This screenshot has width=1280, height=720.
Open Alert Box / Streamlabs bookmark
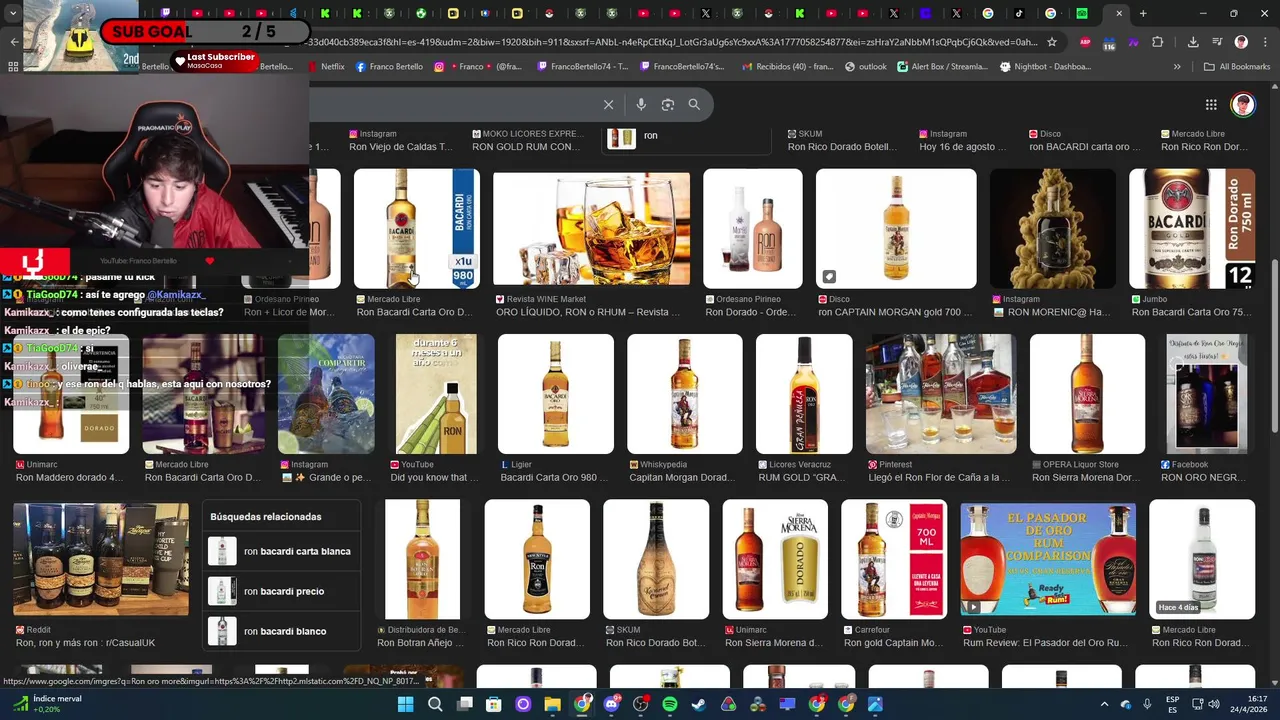tap(942, 67)
